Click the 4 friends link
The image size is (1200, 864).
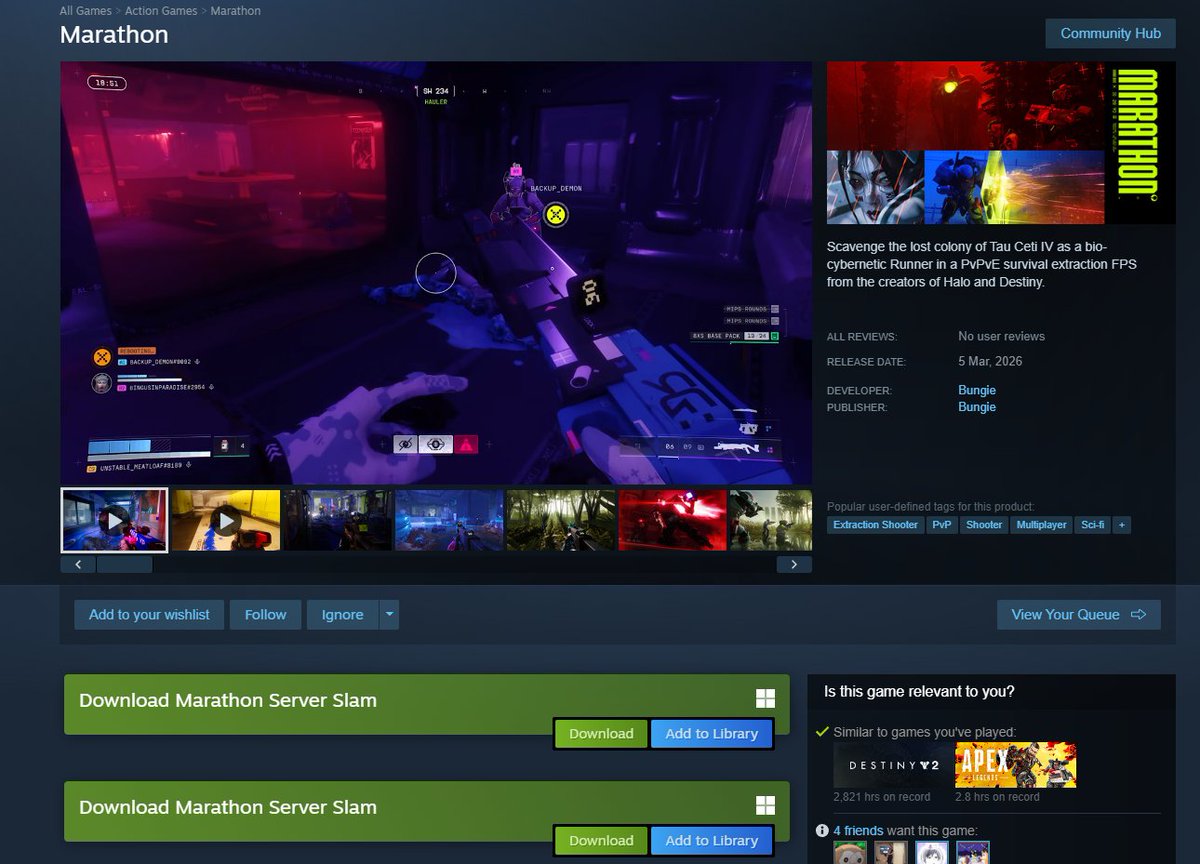click(858, 831)
